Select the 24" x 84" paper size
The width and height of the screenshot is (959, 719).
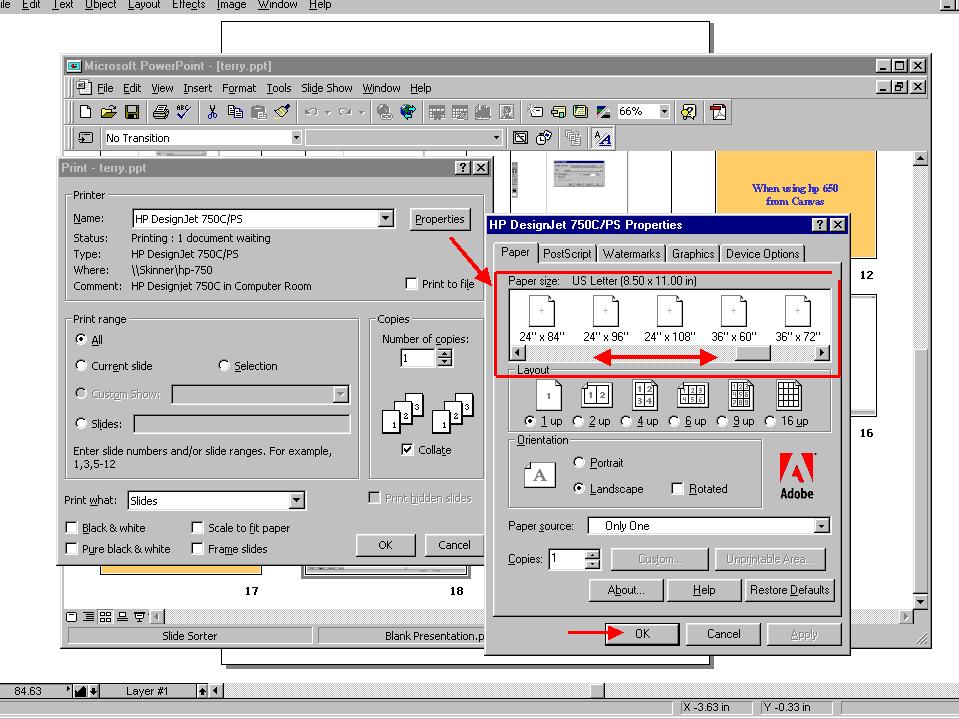tap(541, 318)
